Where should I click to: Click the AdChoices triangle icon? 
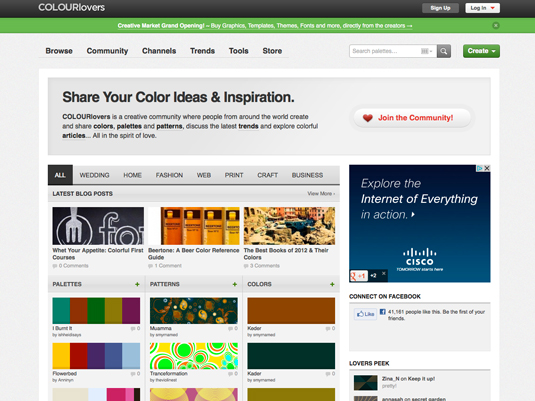pos(480,168)
